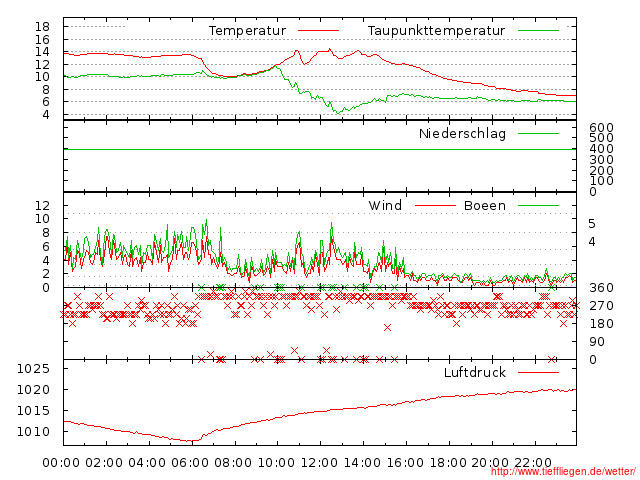Click the 1025 pressure axis value

click(x=33, y=369)
